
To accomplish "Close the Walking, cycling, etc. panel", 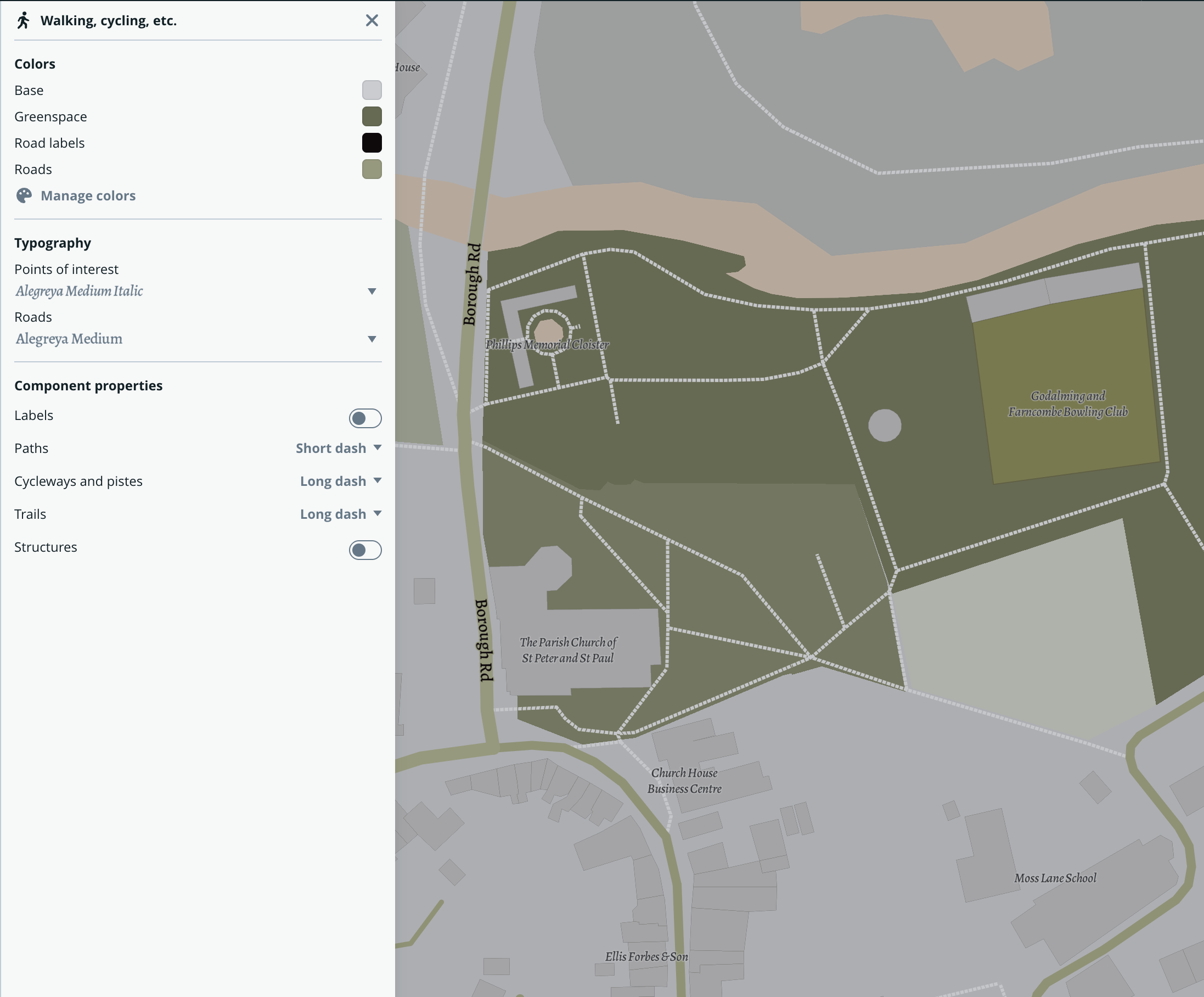I will (x=372, y=20).
